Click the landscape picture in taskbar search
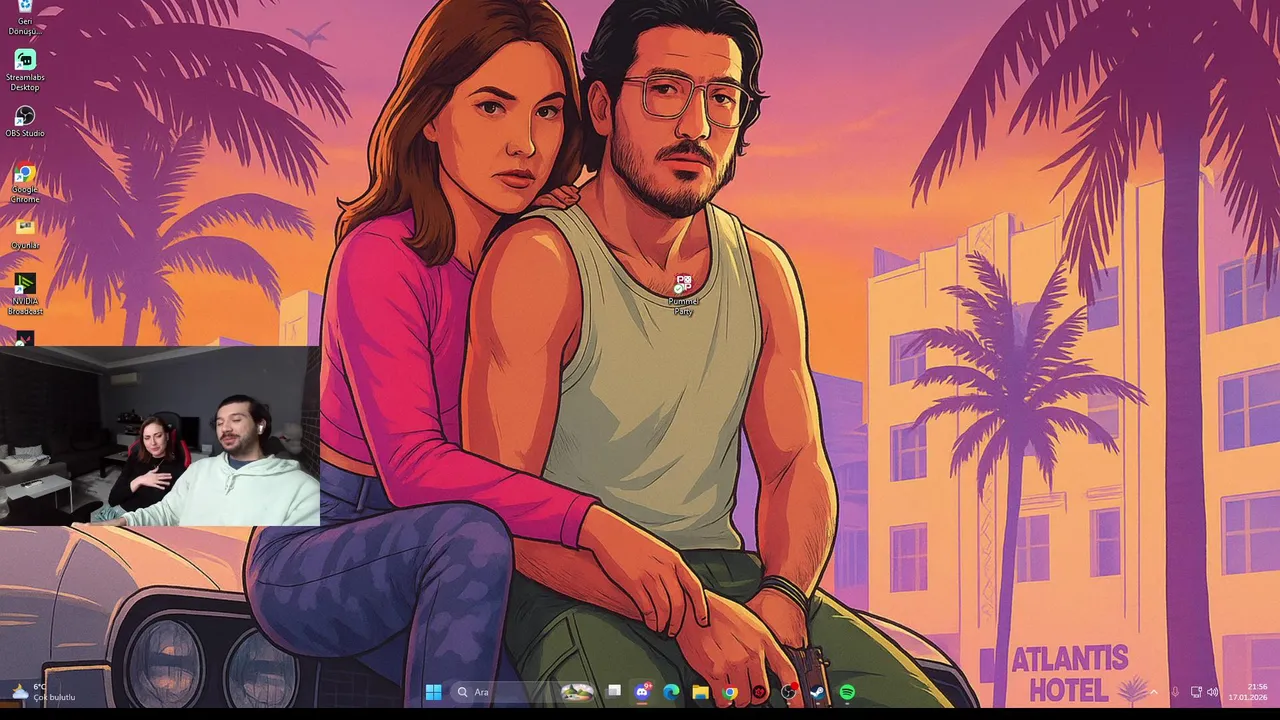This screenshot has height=720, width=1280. [577, 692]
